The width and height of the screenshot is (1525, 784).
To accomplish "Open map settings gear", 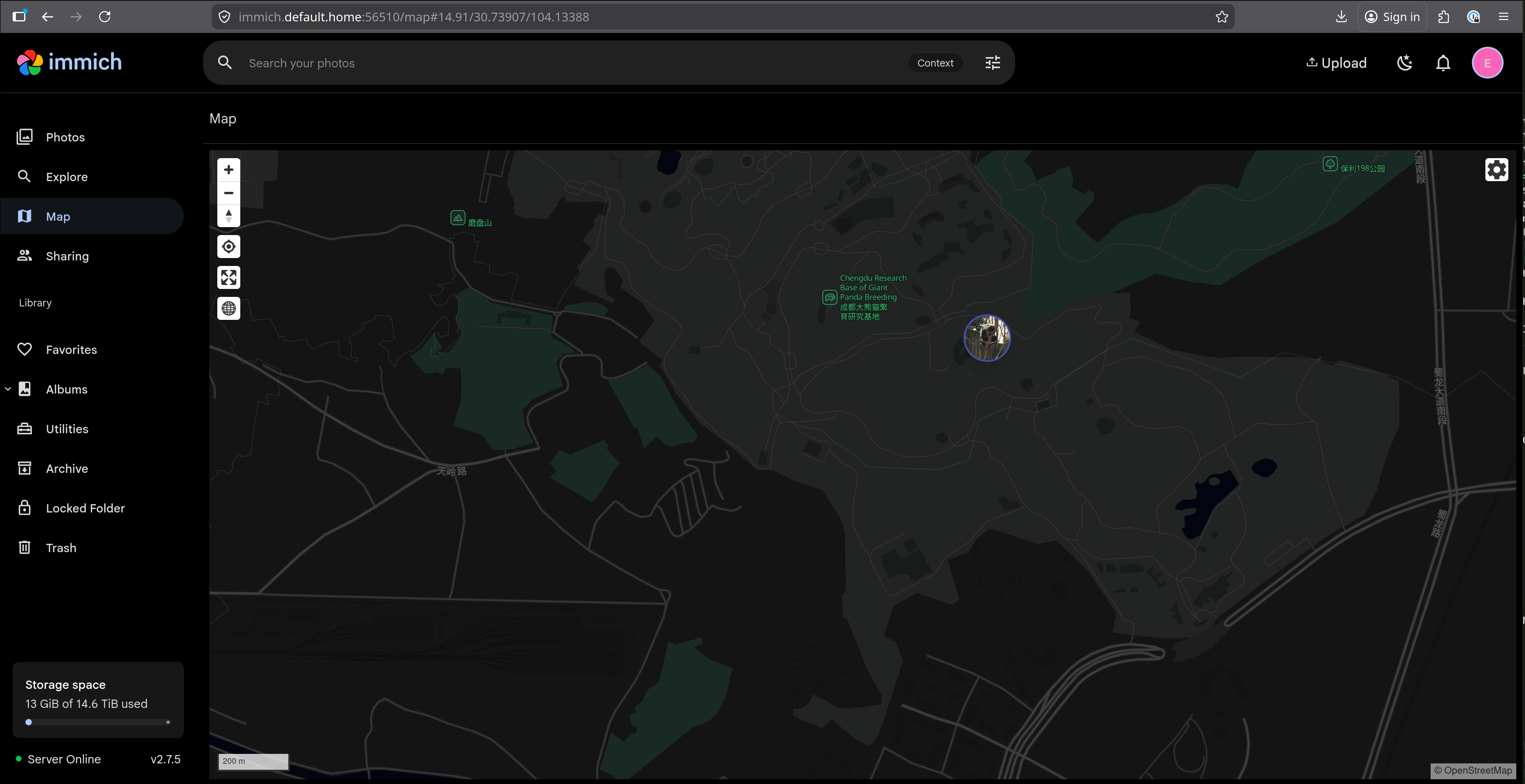I will [1496, 170].
